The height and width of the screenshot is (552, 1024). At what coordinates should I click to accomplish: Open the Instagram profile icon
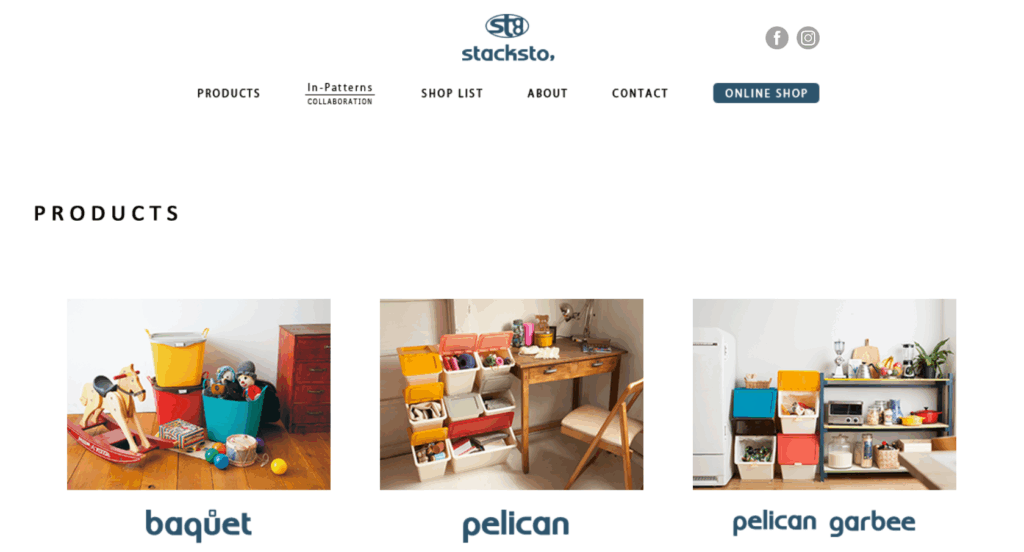[x=808, y=38]
